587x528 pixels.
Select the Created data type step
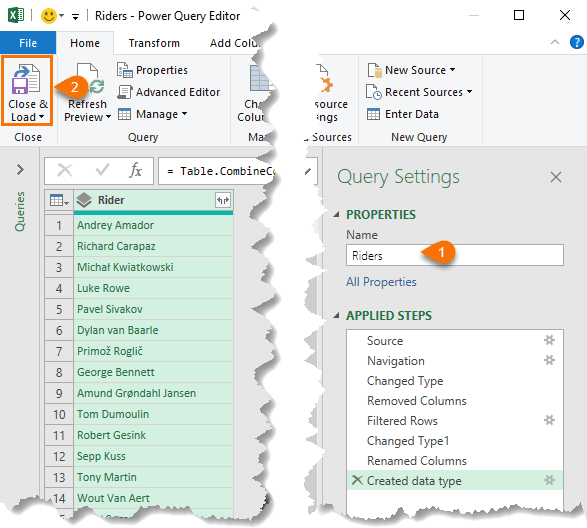[x=454, y=480]
